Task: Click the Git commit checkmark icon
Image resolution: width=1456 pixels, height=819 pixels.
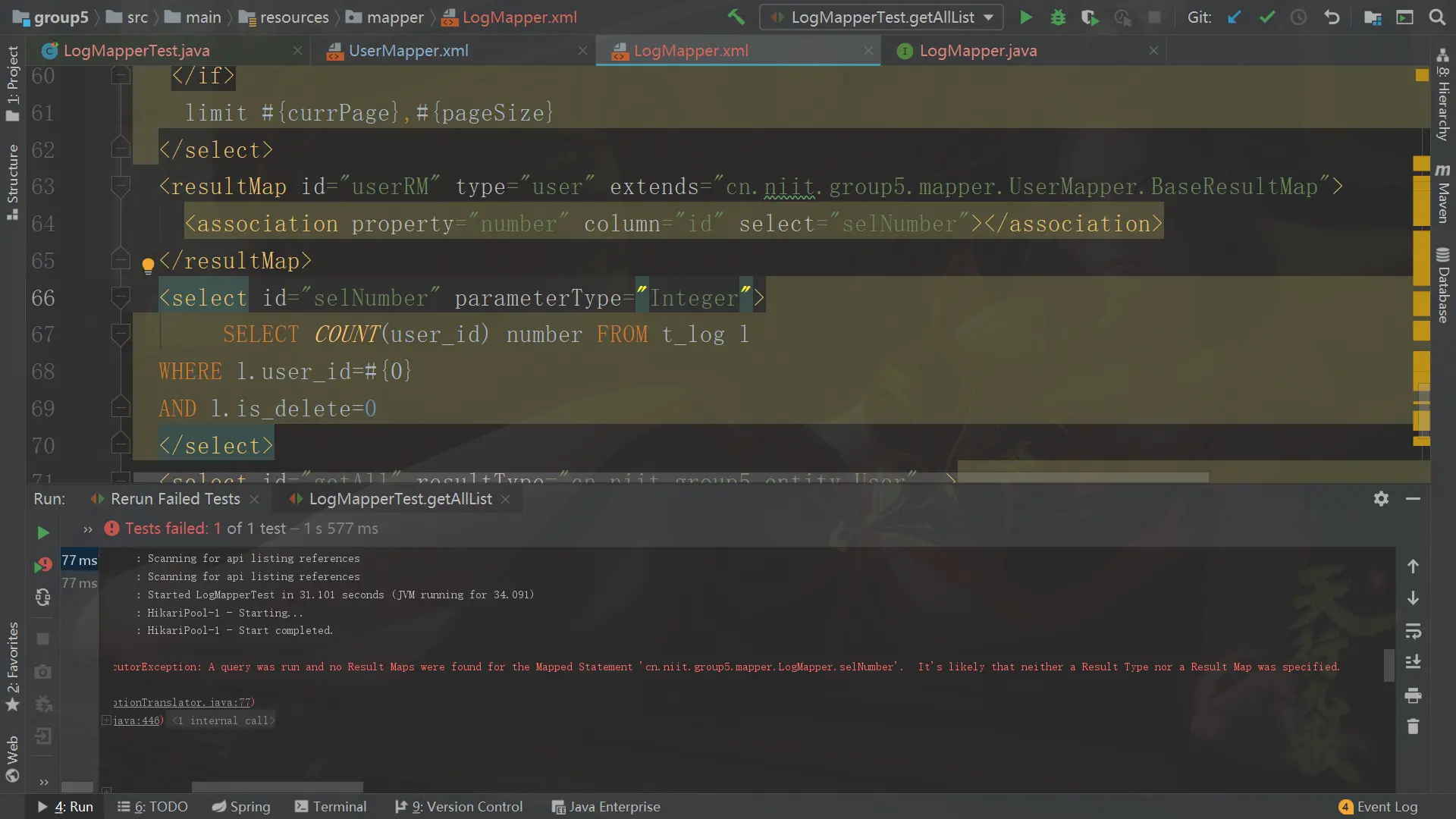Action: coord(1266,17)
